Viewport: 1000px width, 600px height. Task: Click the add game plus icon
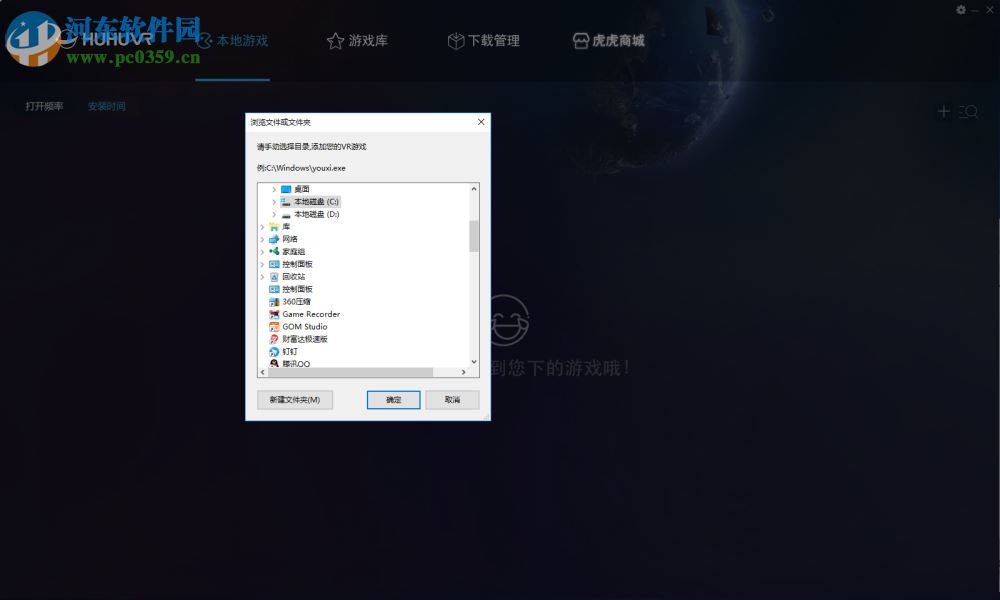point(944,111)
